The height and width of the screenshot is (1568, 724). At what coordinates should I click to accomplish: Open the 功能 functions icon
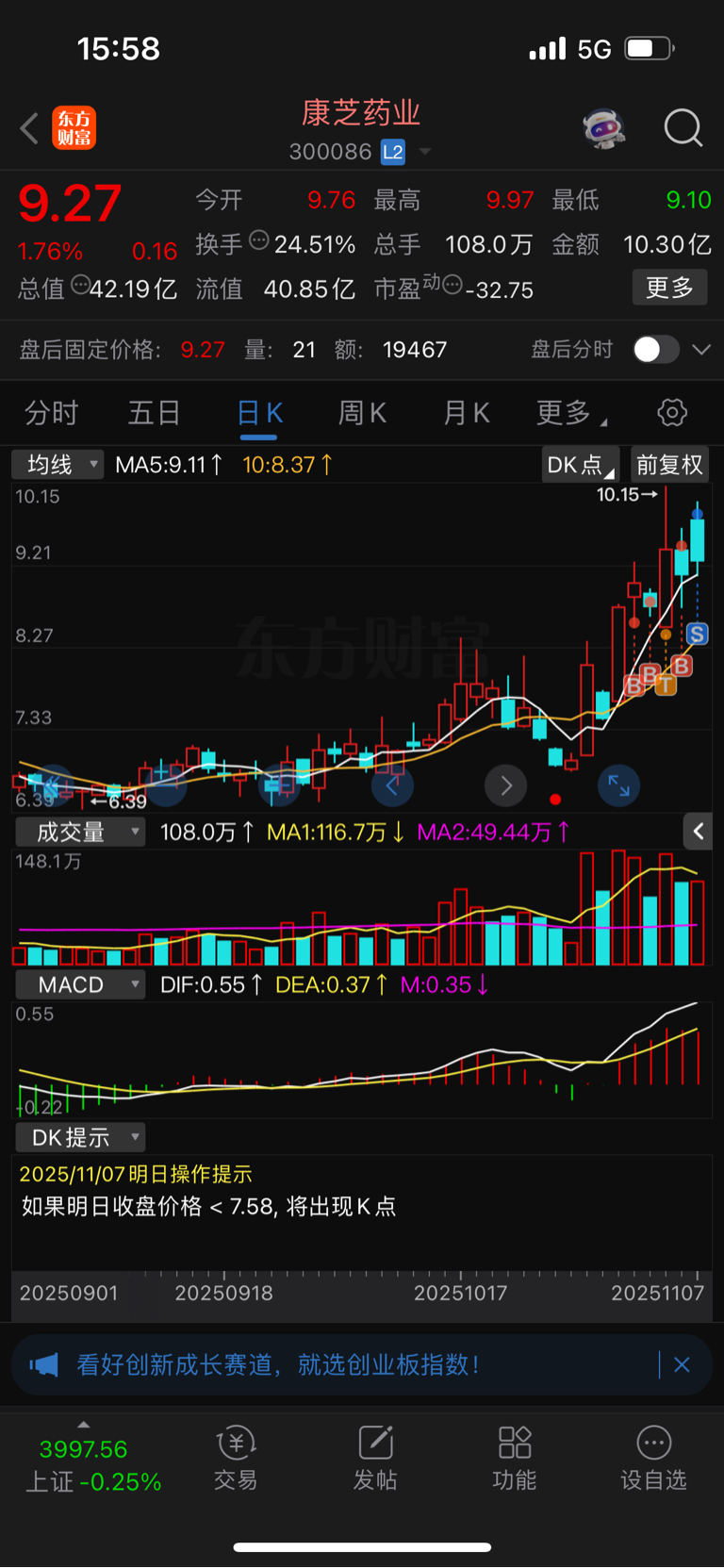tap(515, 1459)
